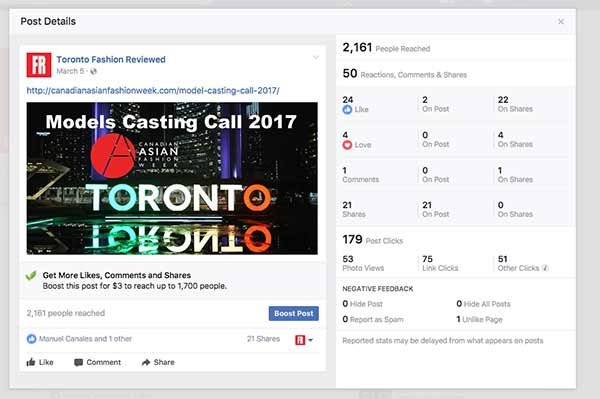Close the Post Details dialog
The image size is (600, 399).
(x=561, y=21)
